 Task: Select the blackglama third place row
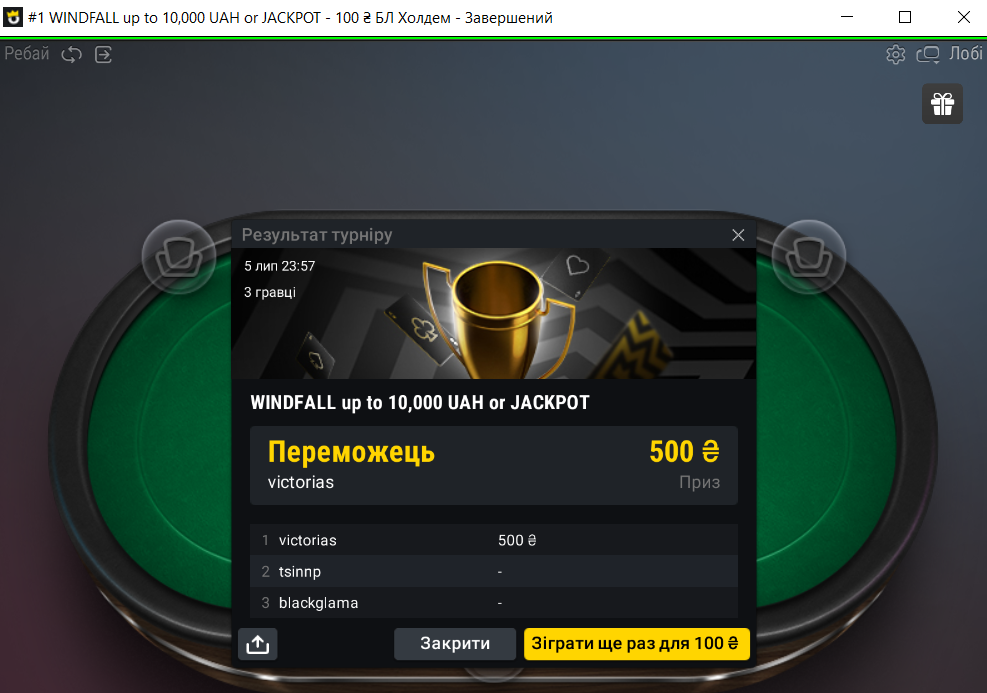[x=494, y=603]
